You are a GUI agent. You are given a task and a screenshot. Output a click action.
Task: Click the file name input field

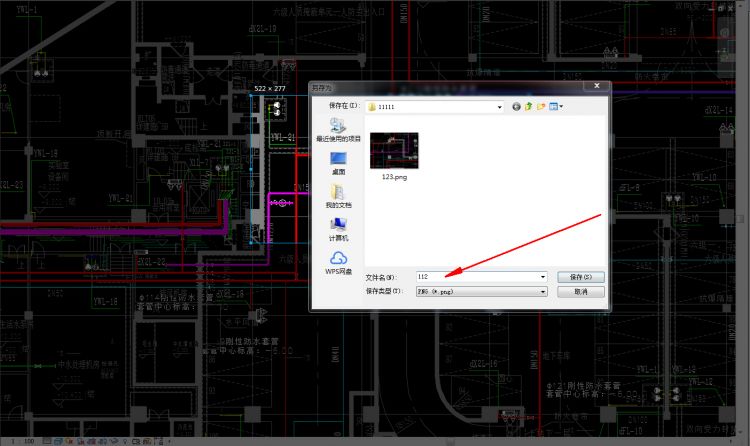point(470,277)
